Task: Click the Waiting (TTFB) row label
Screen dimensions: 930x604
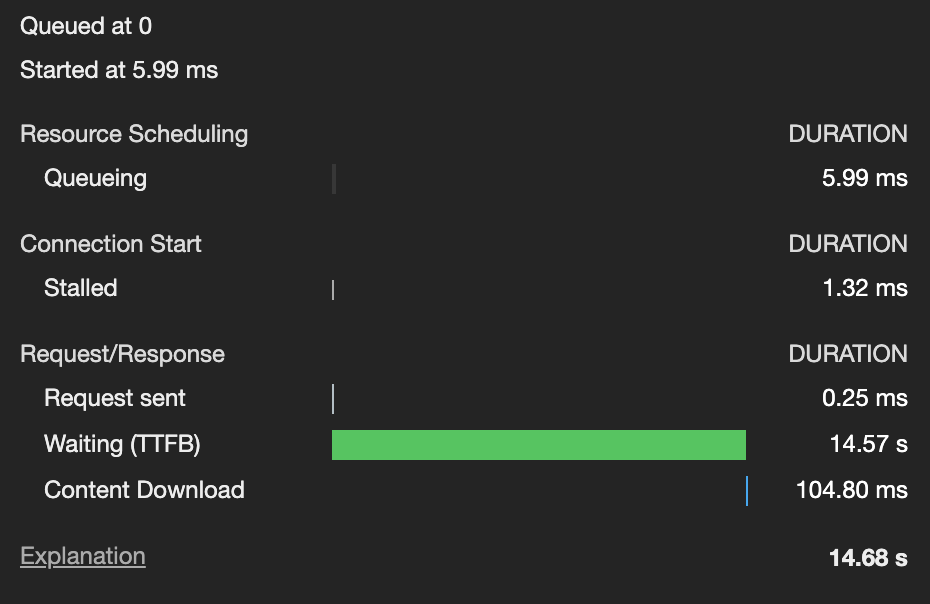Action: pos(122,444)
